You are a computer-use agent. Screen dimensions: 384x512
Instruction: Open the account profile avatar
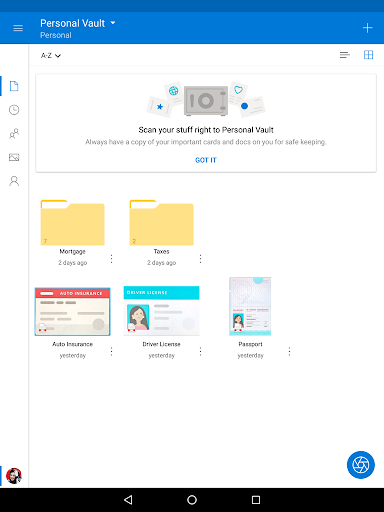click(14, 476)
